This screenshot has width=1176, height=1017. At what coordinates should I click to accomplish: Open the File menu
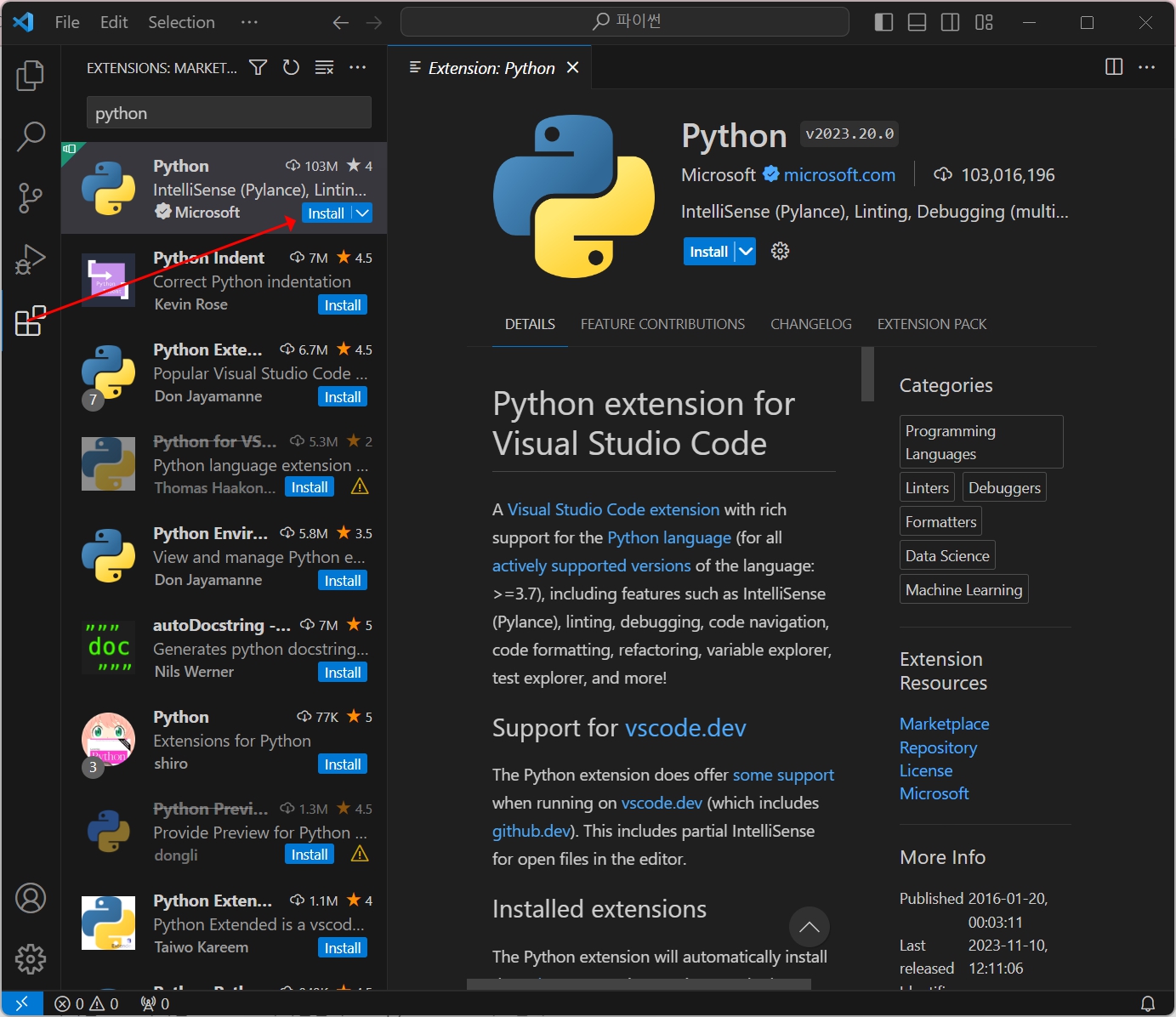pyautogui.click(x=67, y=23)
